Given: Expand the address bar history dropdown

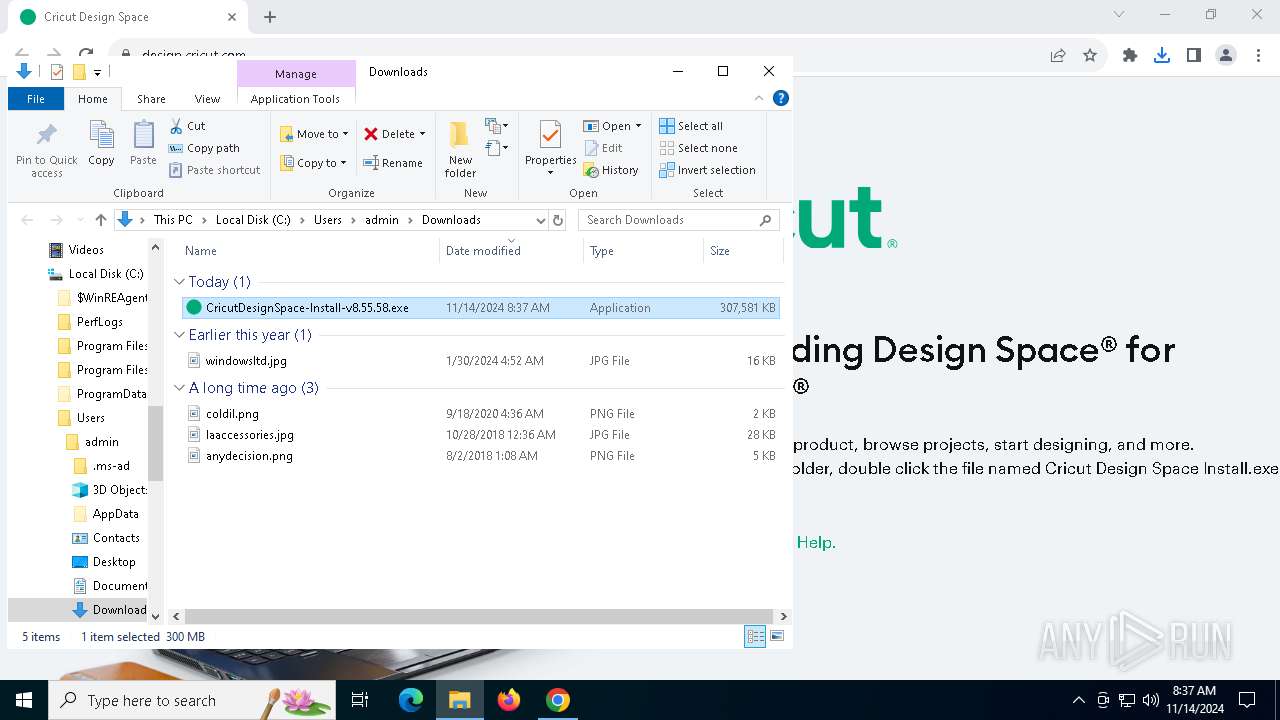Looking at the screenshot, I should (x=540, y=220).
